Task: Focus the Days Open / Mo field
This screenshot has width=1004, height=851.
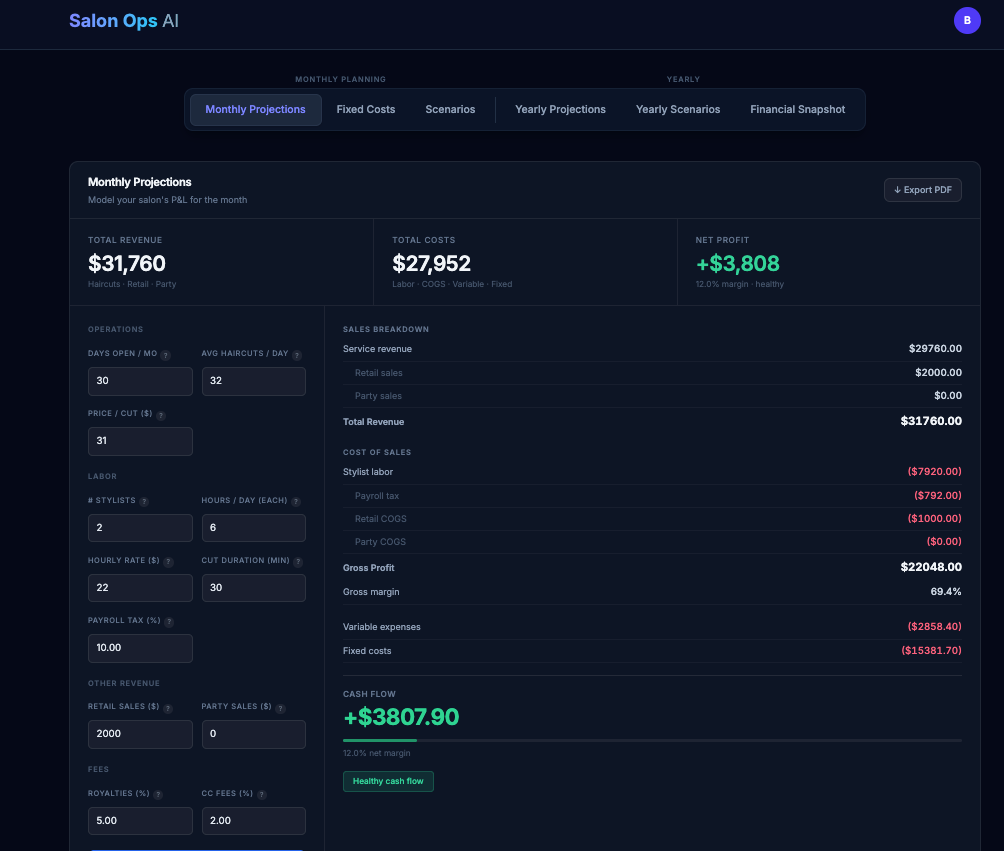Action: [140, 381]
